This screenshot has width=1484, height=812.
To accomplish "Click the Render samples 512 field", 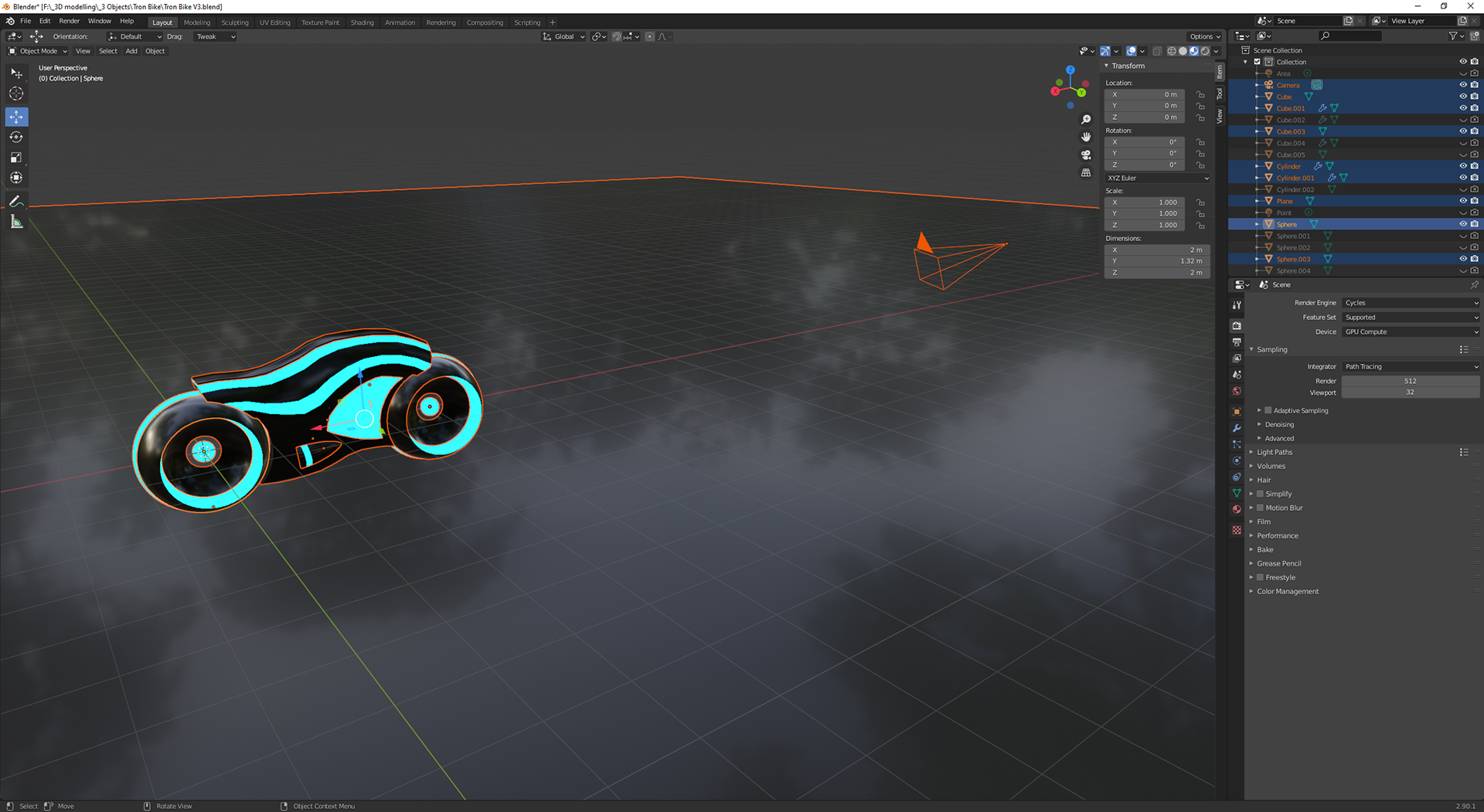I will [x=1411, y=381].
